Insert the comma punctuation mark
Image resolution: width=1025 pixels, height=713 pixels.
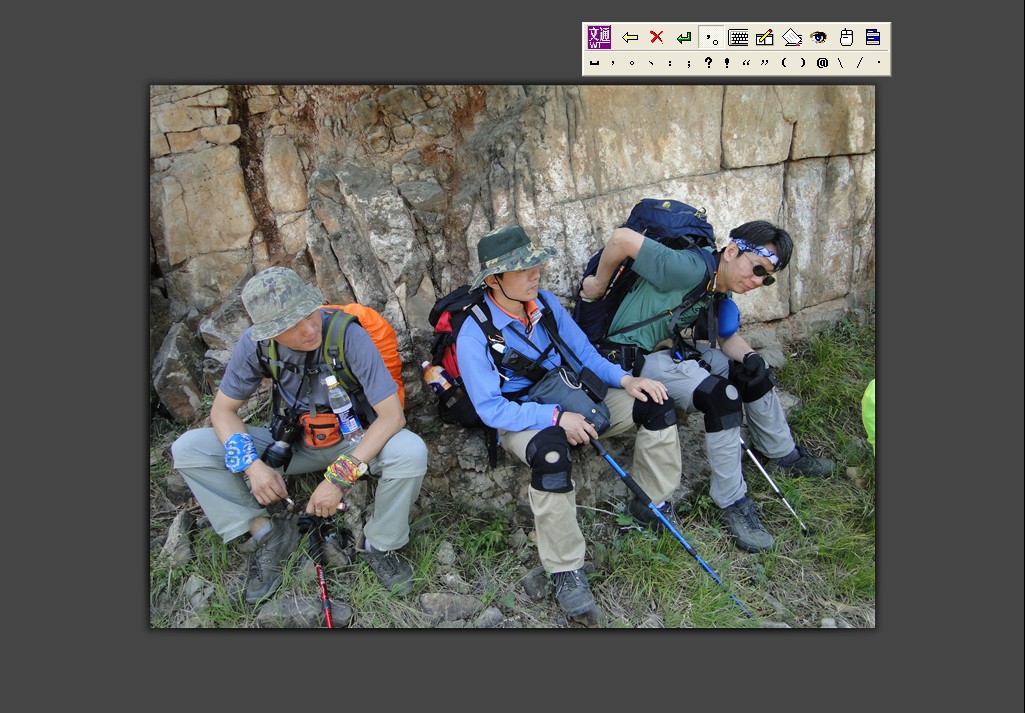pyautogui.click(x=613, y=63)
